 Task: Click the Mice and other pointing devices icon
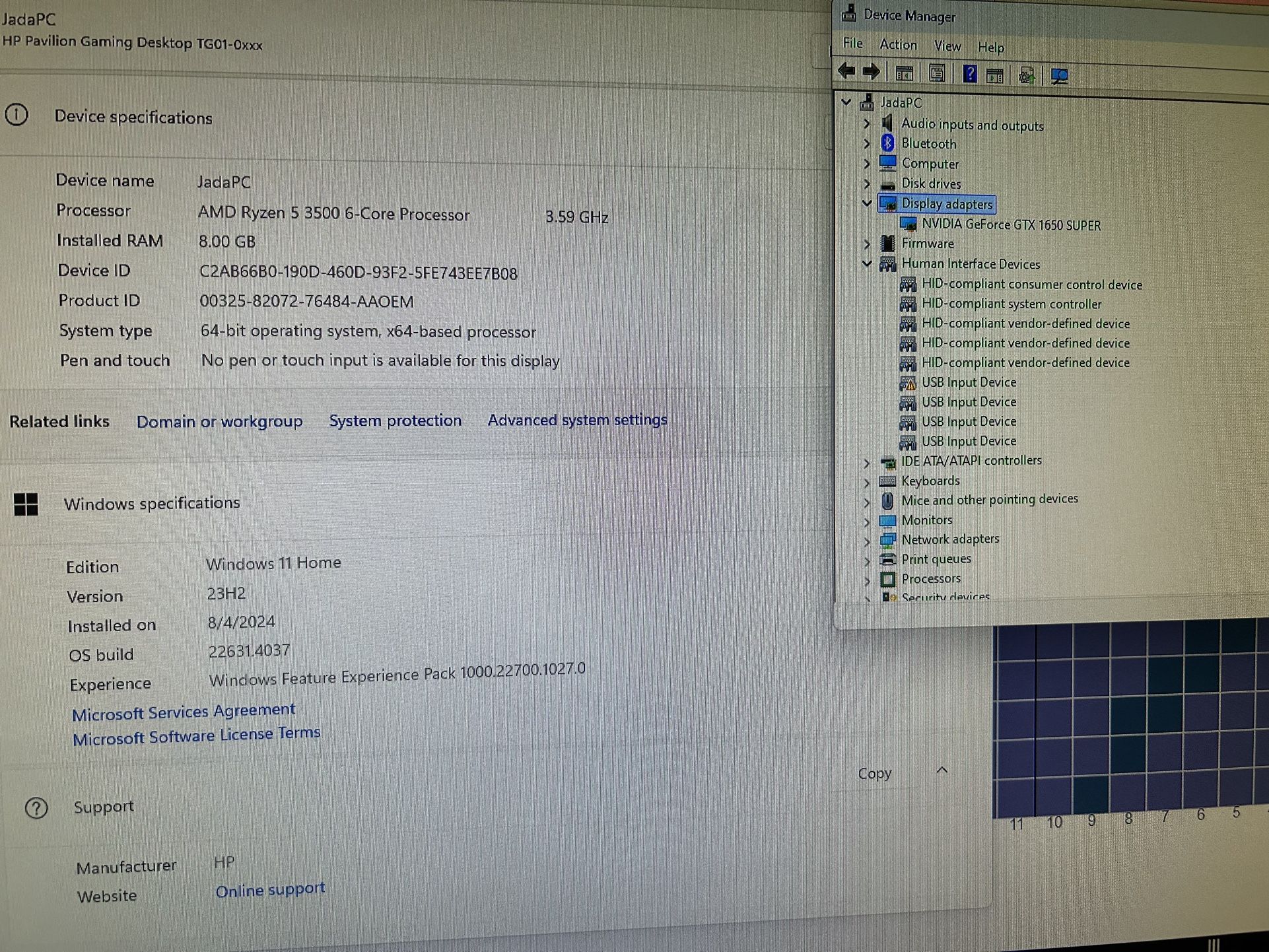coord(888,500)
